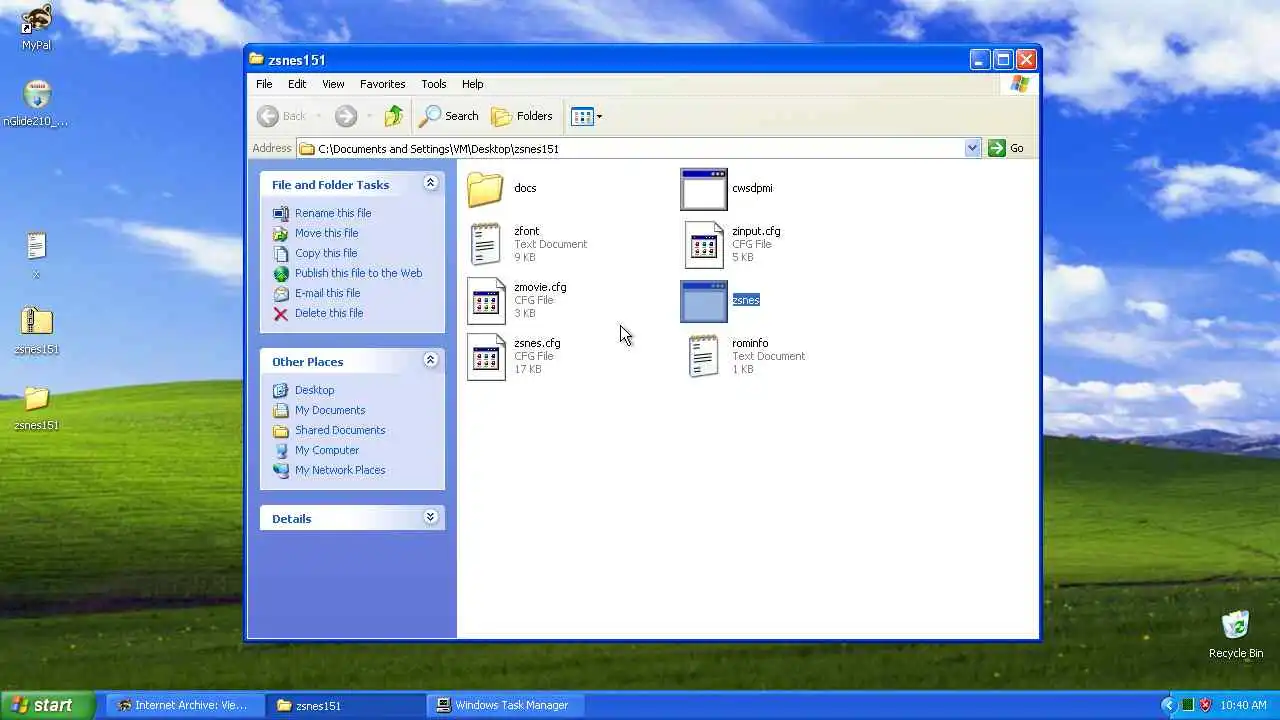Click the security shield tray icon

[1205, 705]
